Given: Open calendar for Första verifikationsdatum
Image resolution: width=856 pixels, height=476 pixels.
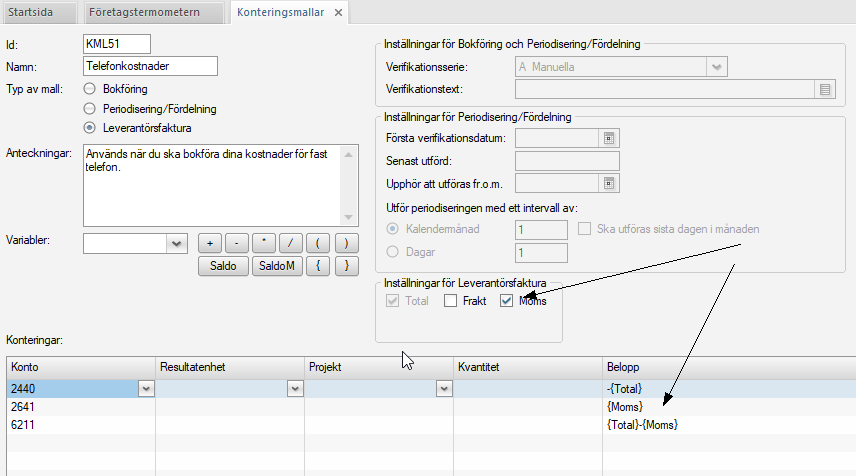Looking at the screenshot, I should (609, 139).
